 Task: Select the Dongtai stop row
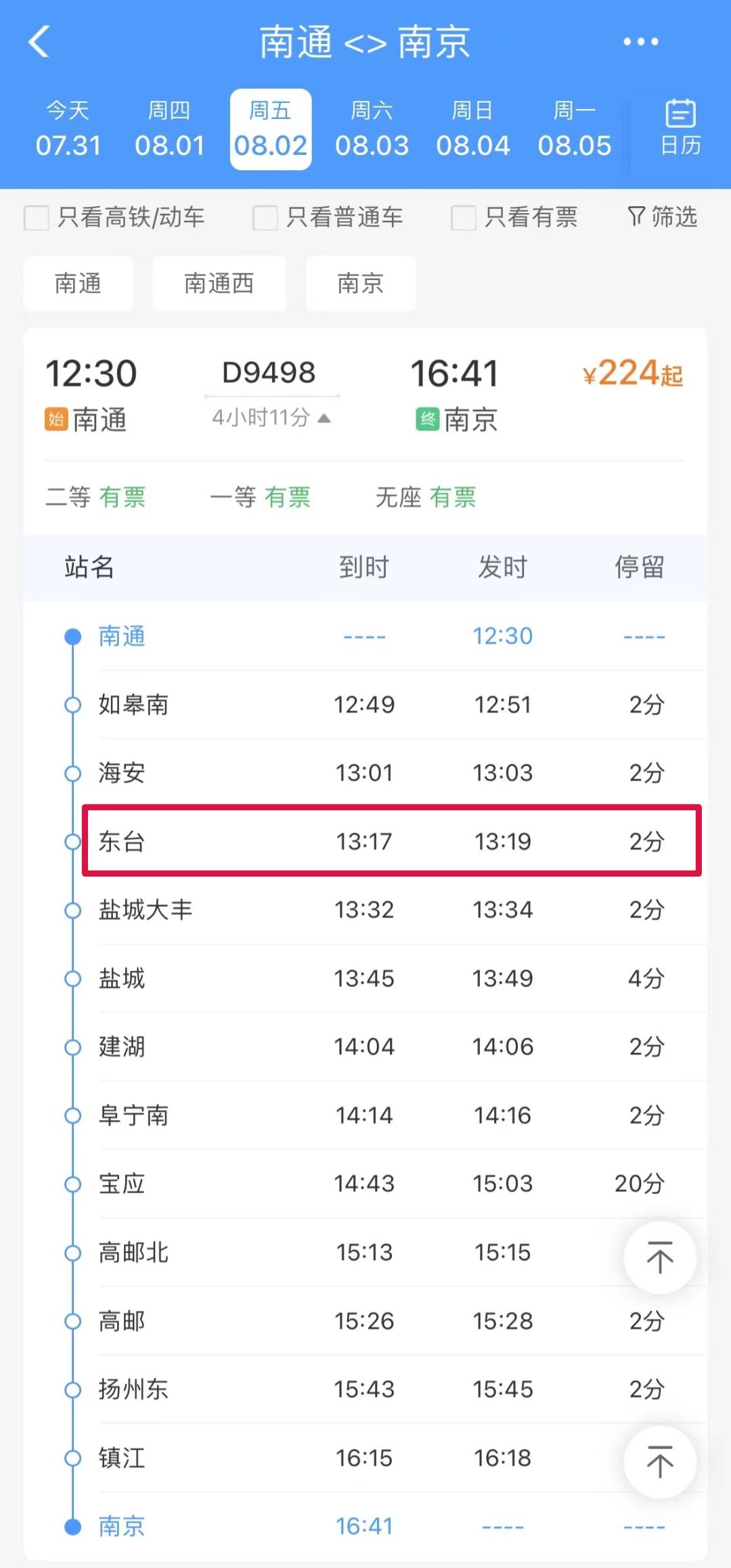point(391,841)
